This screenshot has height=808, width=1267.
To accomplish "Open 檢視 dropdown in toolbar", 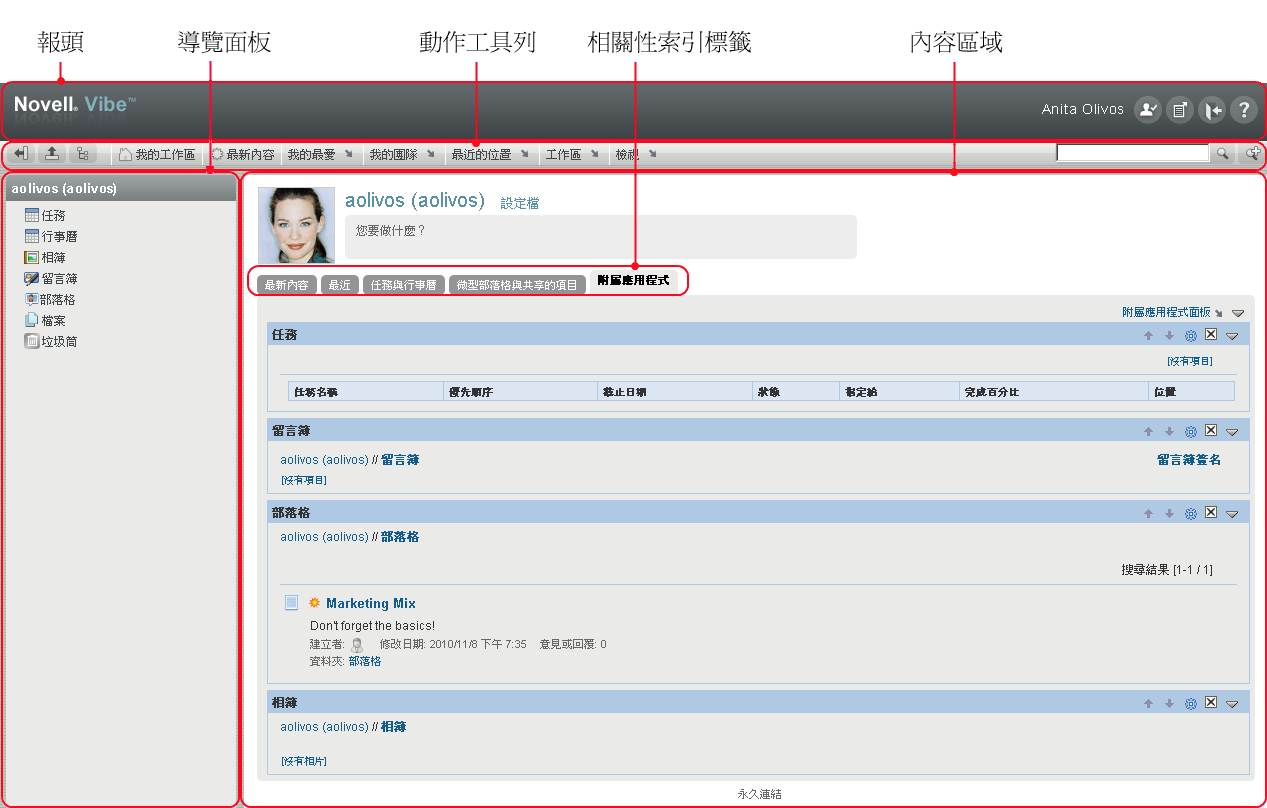I will (x=636, y=155).
